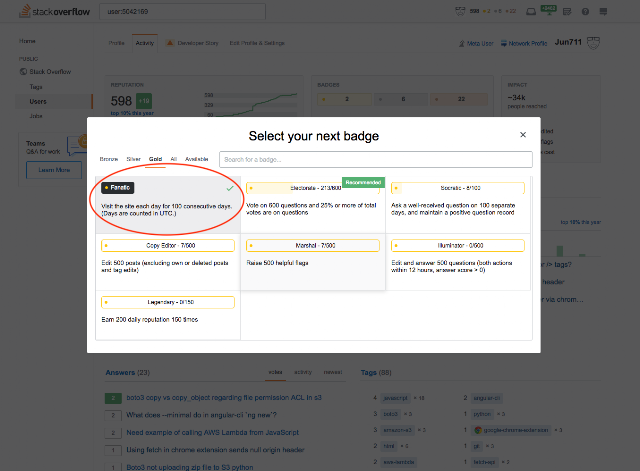Open the Answers (23) heading link
This screenshot has height=471, width=640.
(128, 373)
